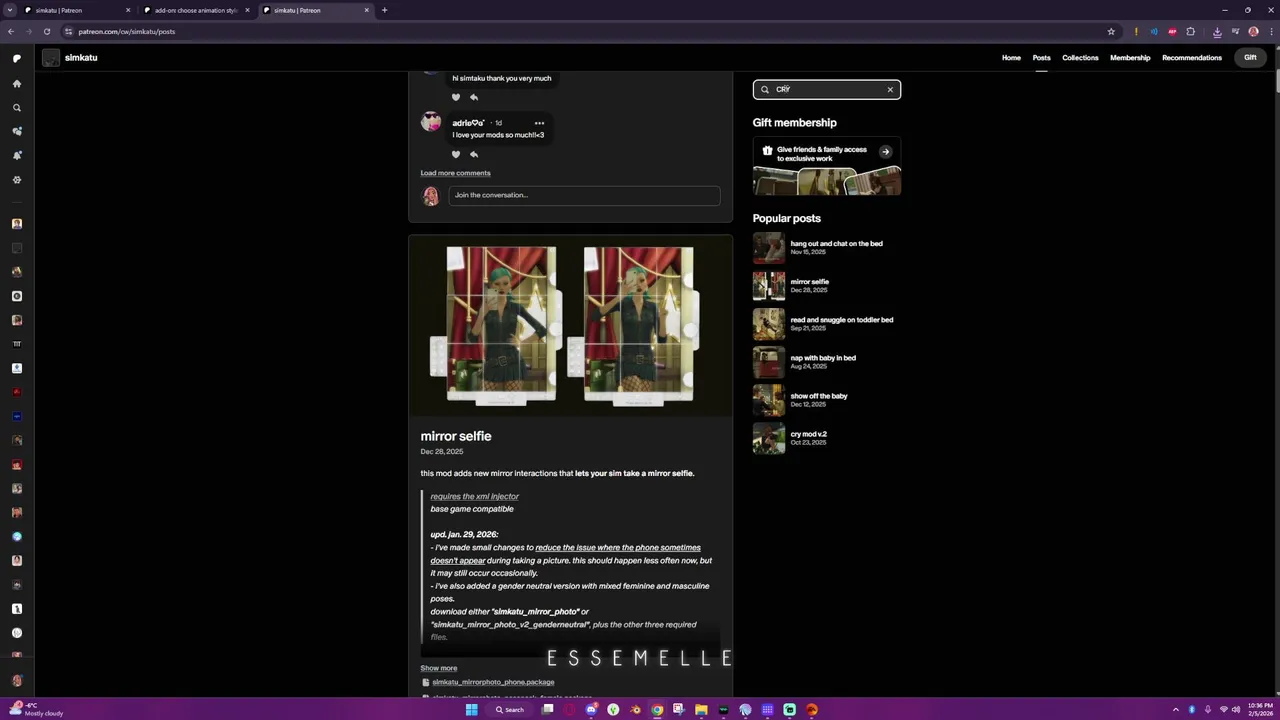Open the Membership nav item
This screenshot has height=720, width=1280.
tap(1130, 58)
